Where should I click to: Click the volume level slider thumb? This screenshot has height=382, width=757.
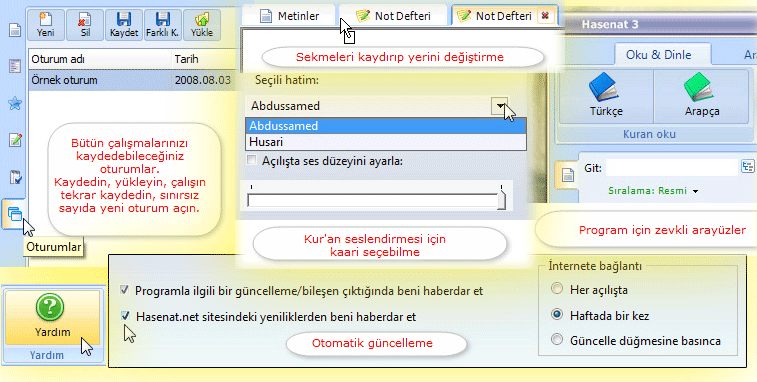(x=502, y=199)
